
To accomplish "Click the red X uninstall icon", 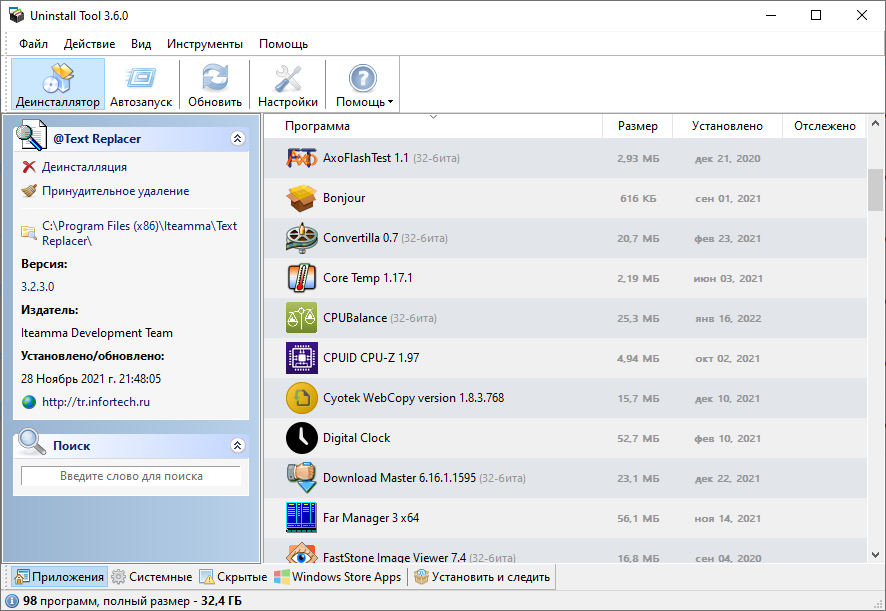I will point(29,167).
